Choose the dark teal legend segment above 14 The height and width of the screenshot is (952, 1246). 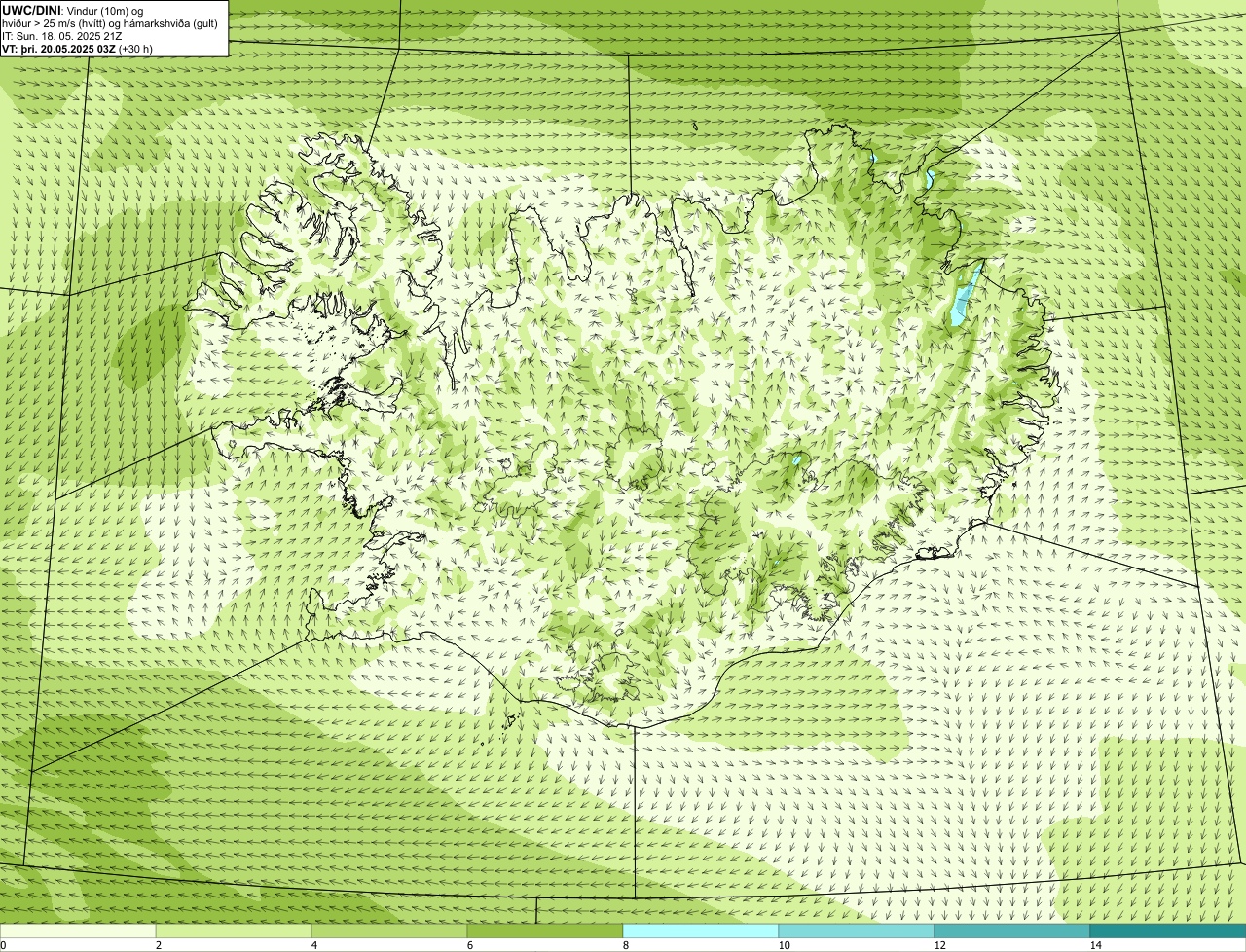pos(1168,931)
